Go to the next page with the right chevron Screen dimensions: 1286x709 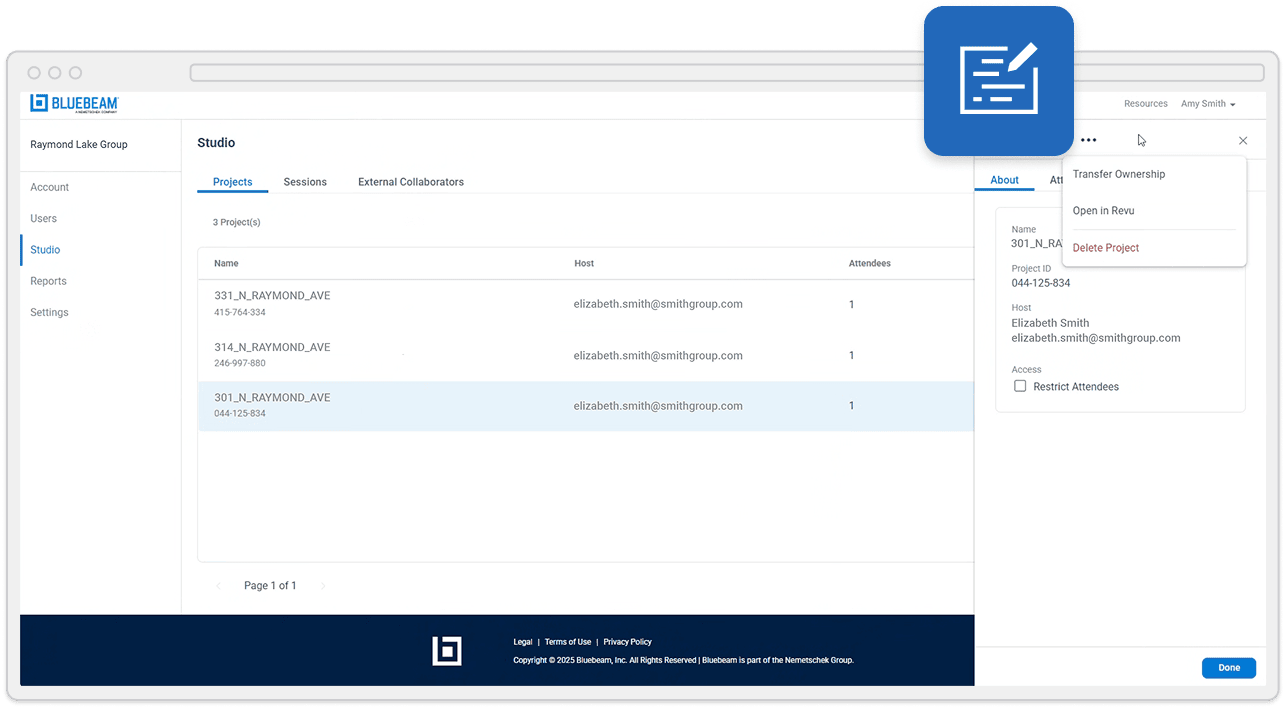pyautogui.click(x=323, y=585)
